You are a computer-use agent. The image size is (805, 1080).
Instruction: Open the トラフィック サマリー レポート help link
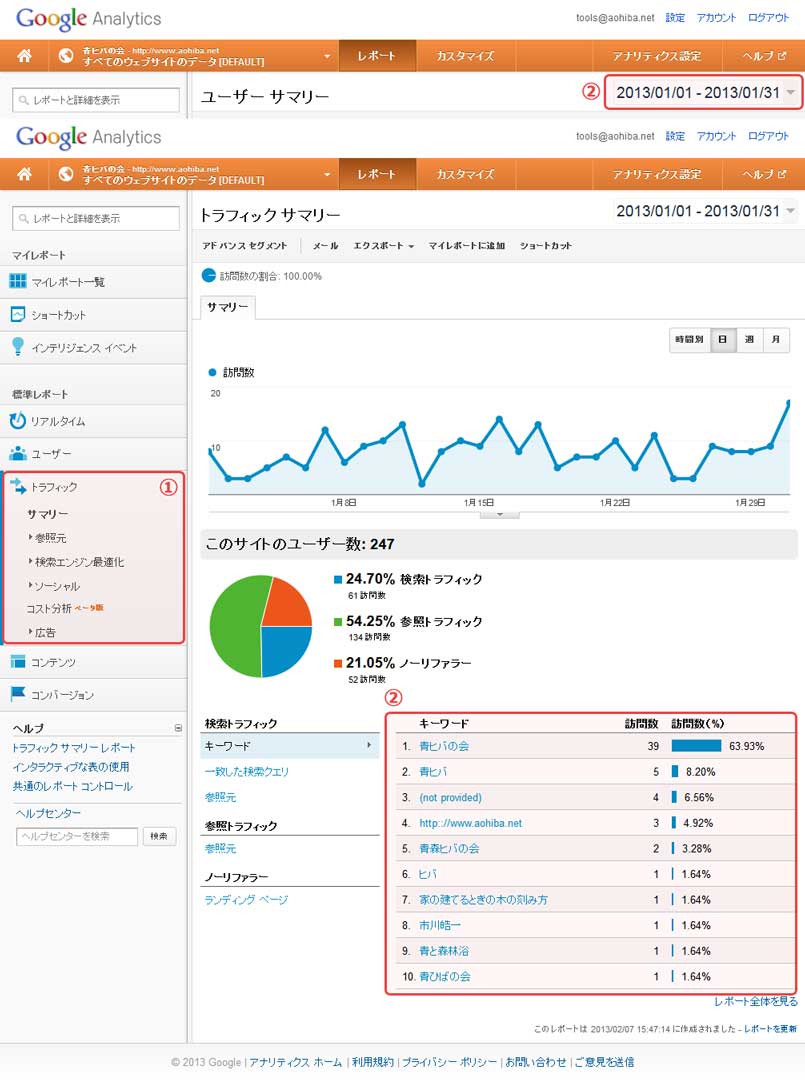coord(74,747)
